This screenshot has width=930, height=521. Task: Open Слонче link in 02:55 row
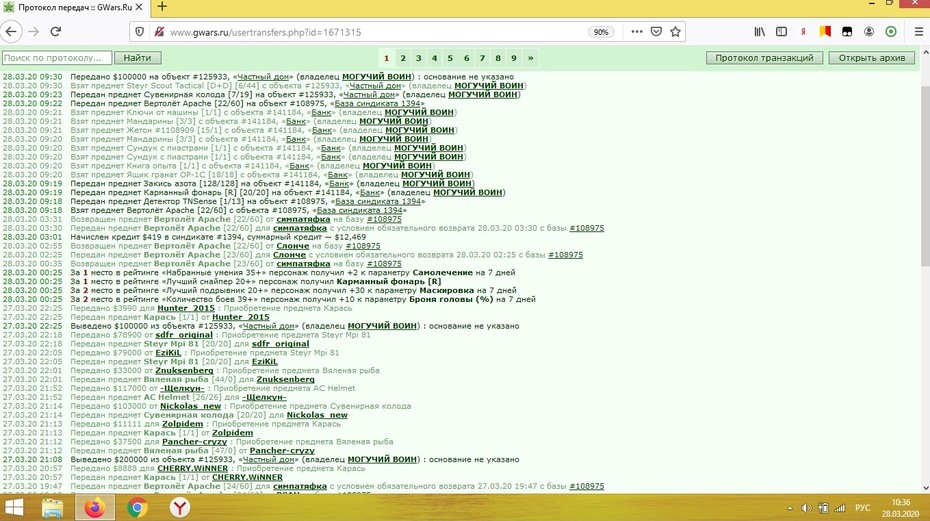pyautogui.click(x=292, y=246)
